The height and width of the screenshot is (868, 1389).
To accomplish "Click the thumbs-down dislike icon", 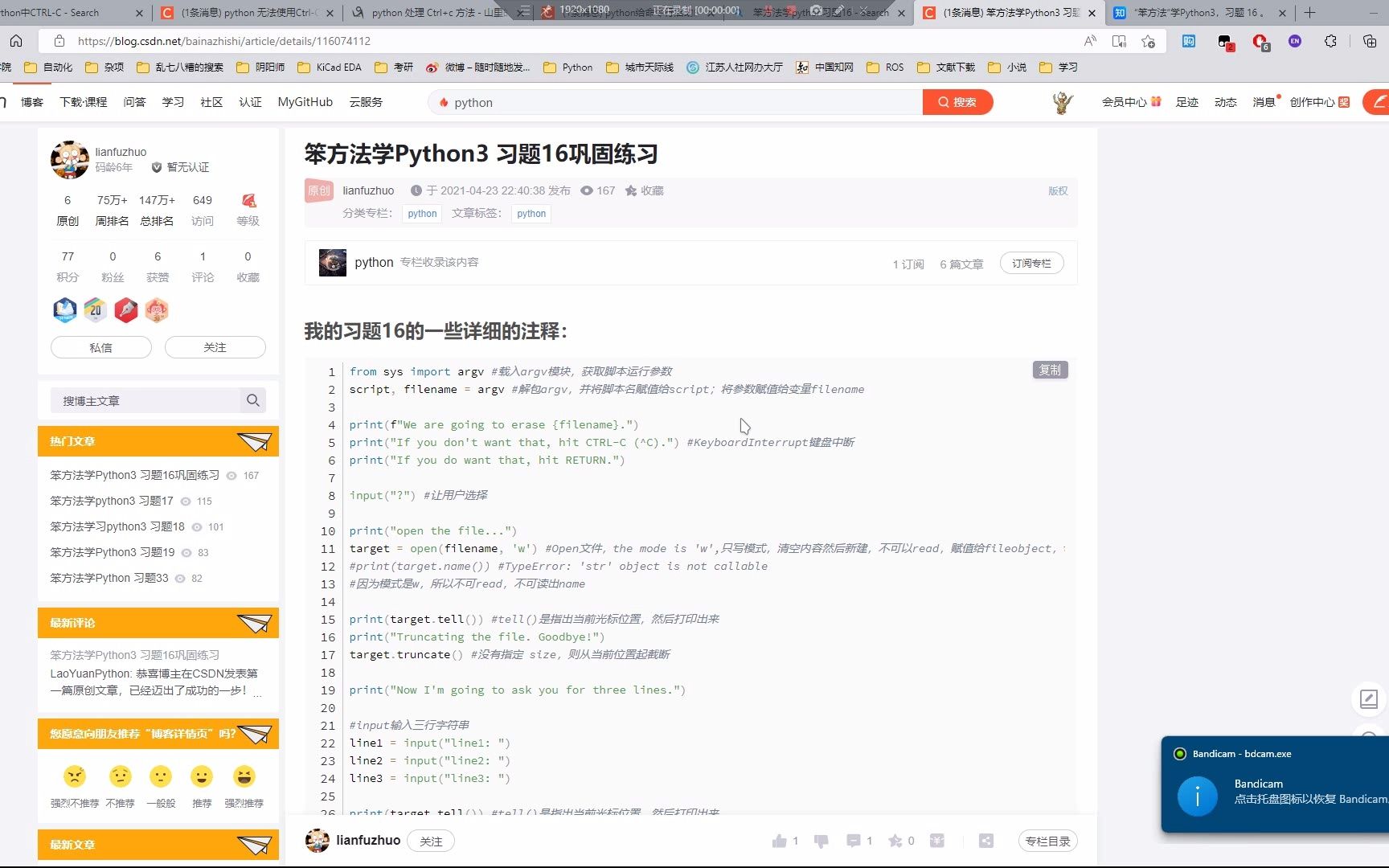I will pos(821,841).
